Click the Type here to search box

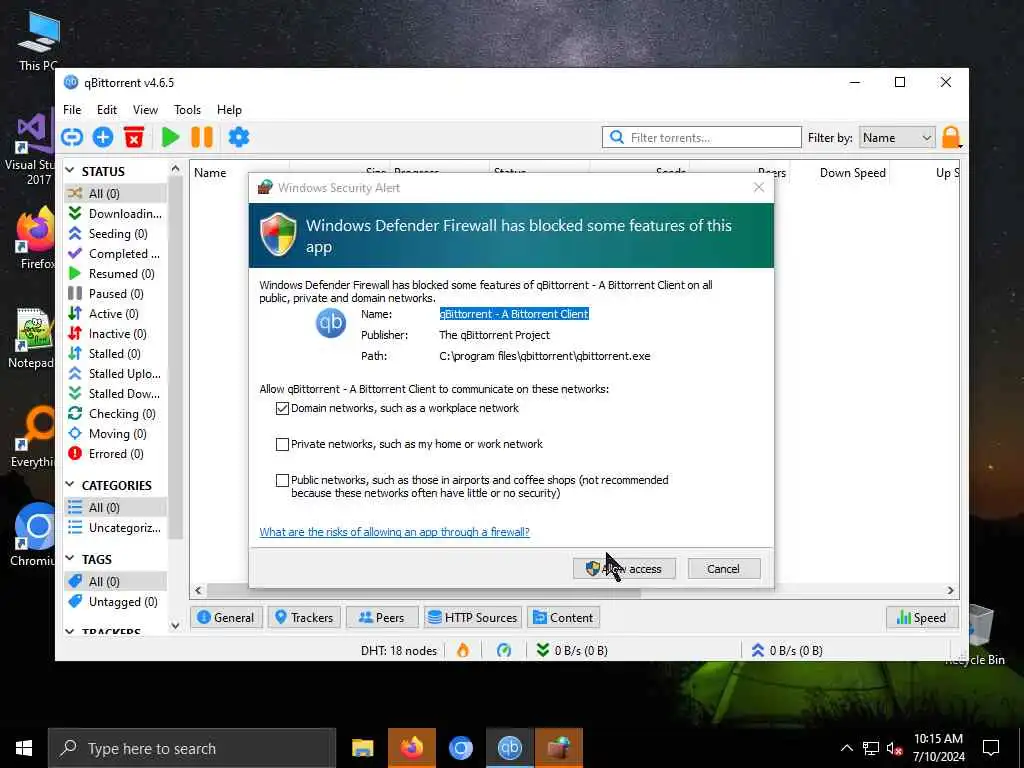[x=192, y=748]
